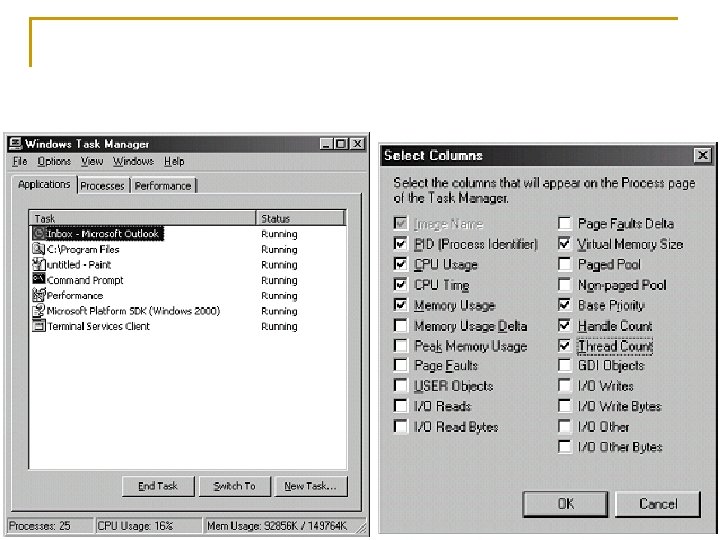
Task: Open the Windows menu
Action: coord(133,161)
